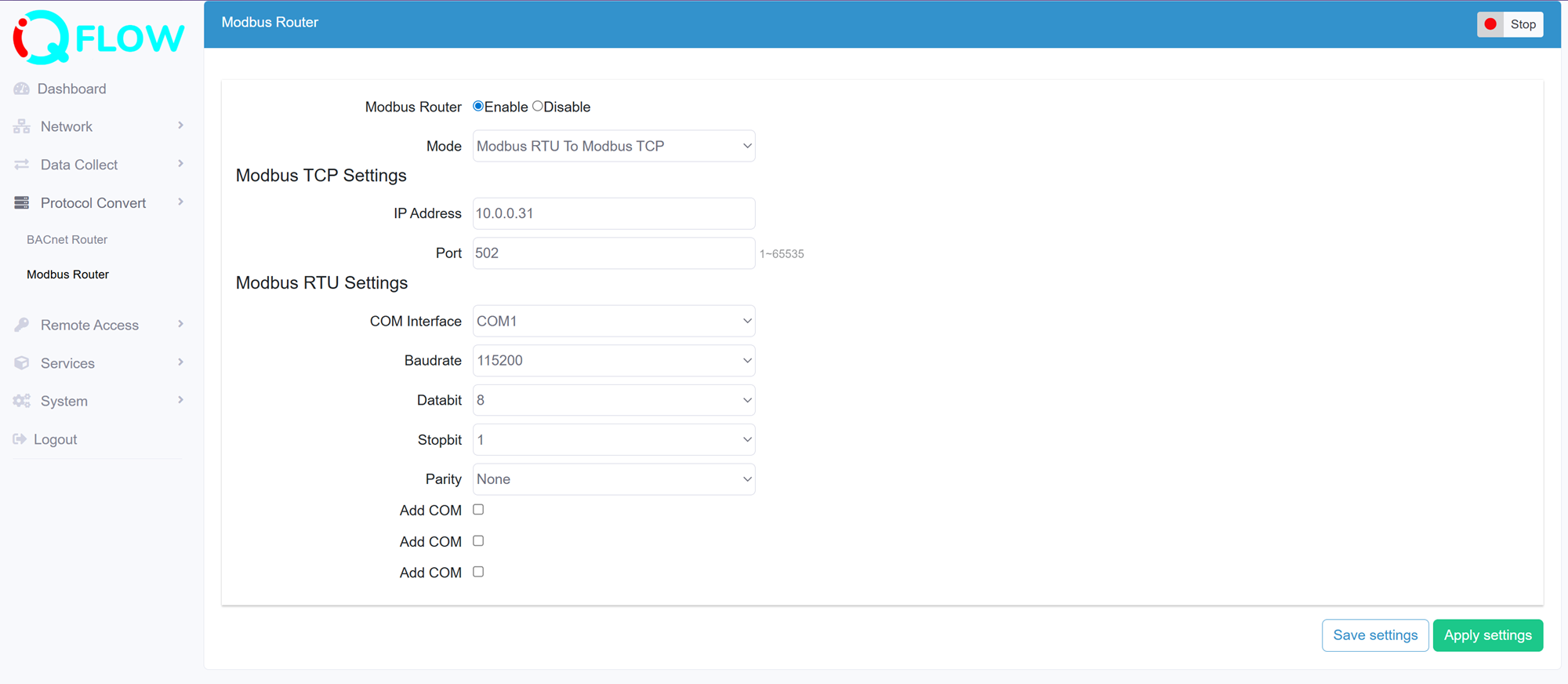The image size is (1568, 684).
Task: Select the Enable radio button
Action: pyautogui.click(x=478, y=106)
